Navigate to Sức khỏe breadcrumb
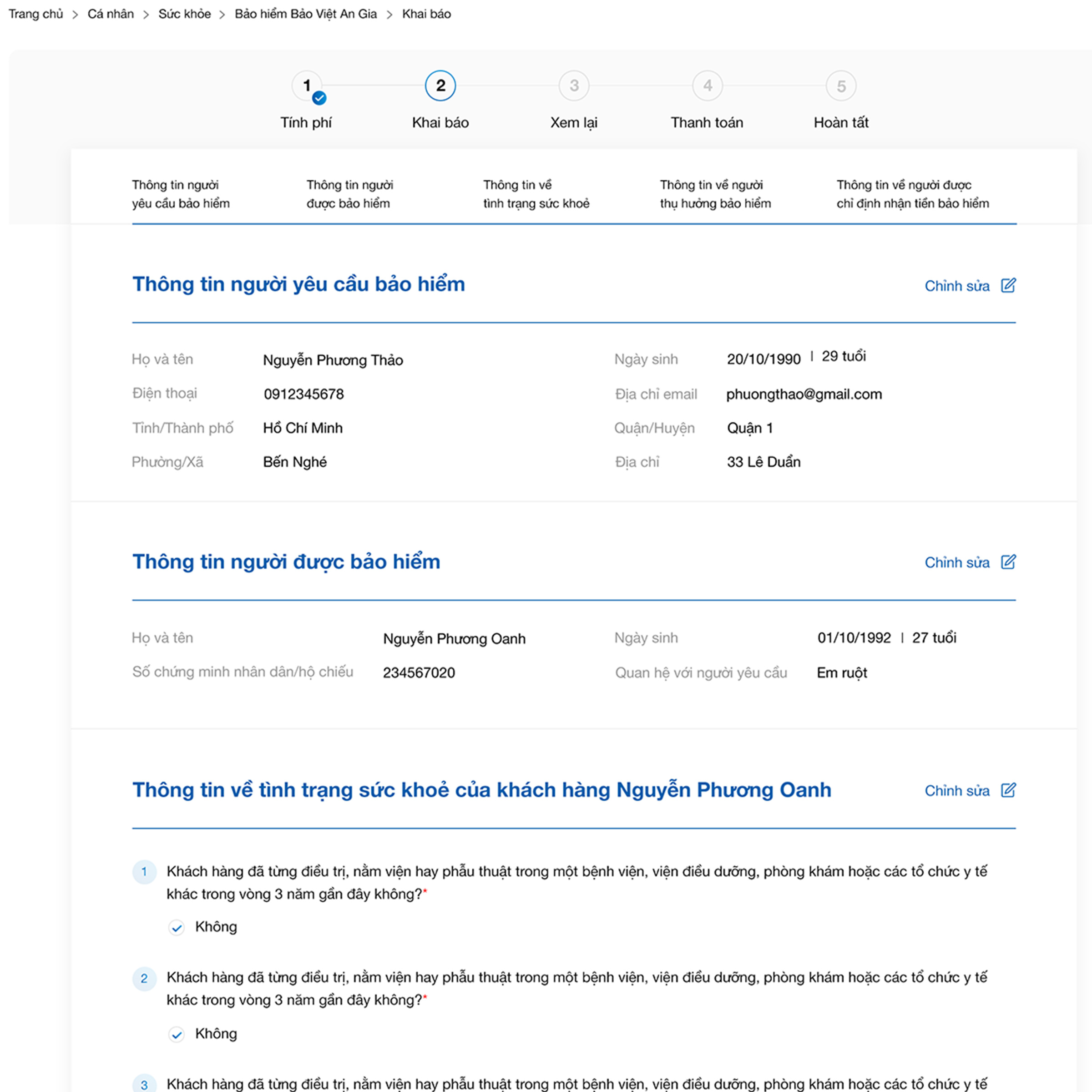This screenshot has width=1092, height=1092. (185, 14)
